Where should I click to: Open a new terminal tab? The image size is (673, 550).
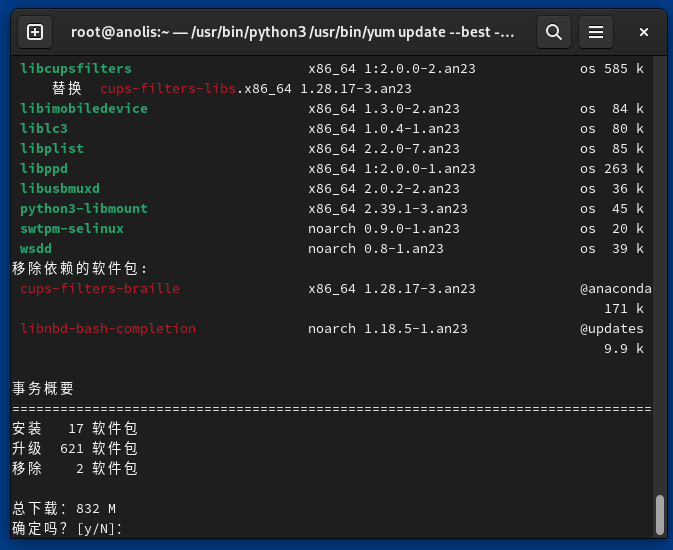[35, 32]
